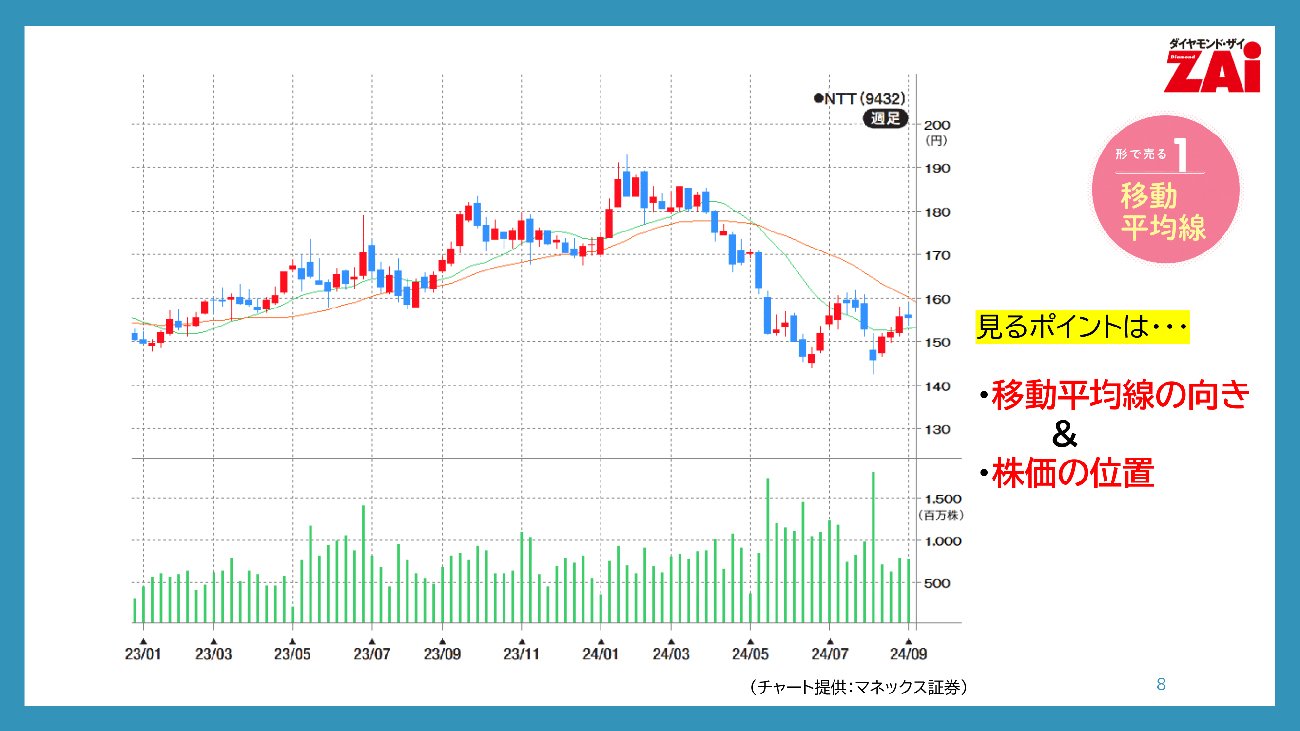Image resolution: width=1300 pixels, height=731 pixels.
Task: Click the yellow 見るポイントは highlighted text
Action: click(x=1082, y=327)
